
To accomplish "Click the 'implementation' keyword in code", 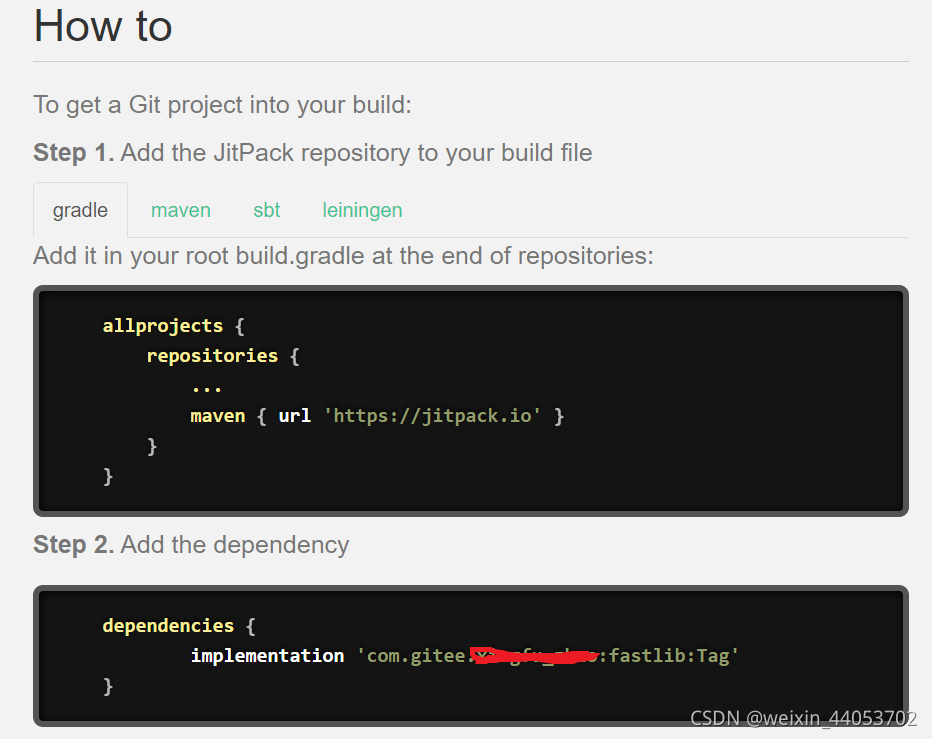I will [267, 656].
